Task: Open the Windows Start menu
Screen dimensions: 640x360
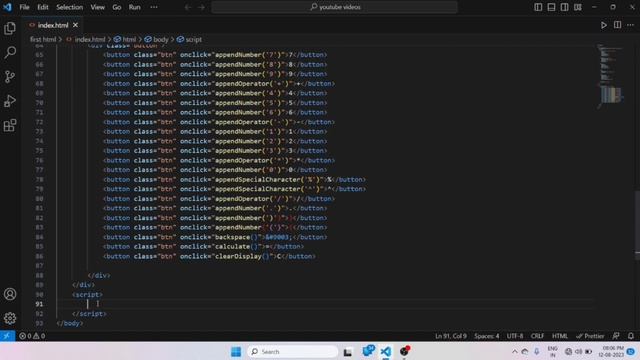Action: 236,351
